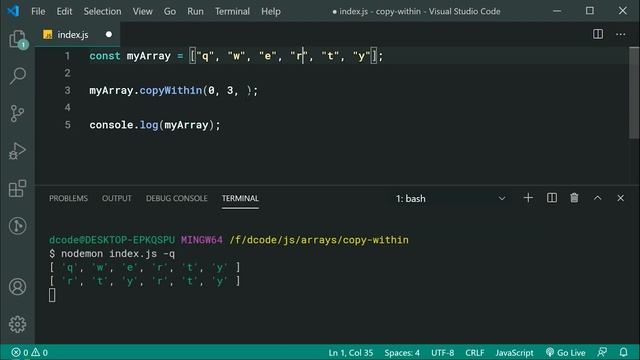640x360 pixels.
Task: Switch to the PROBLEMS panel tab
Action: tap(68, 198)
